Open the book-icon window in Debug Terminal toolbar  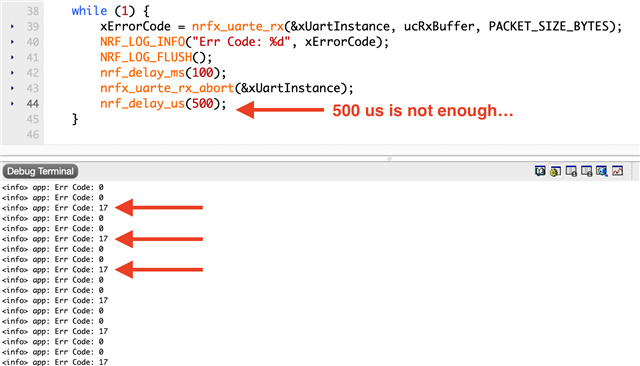point(540,171)
